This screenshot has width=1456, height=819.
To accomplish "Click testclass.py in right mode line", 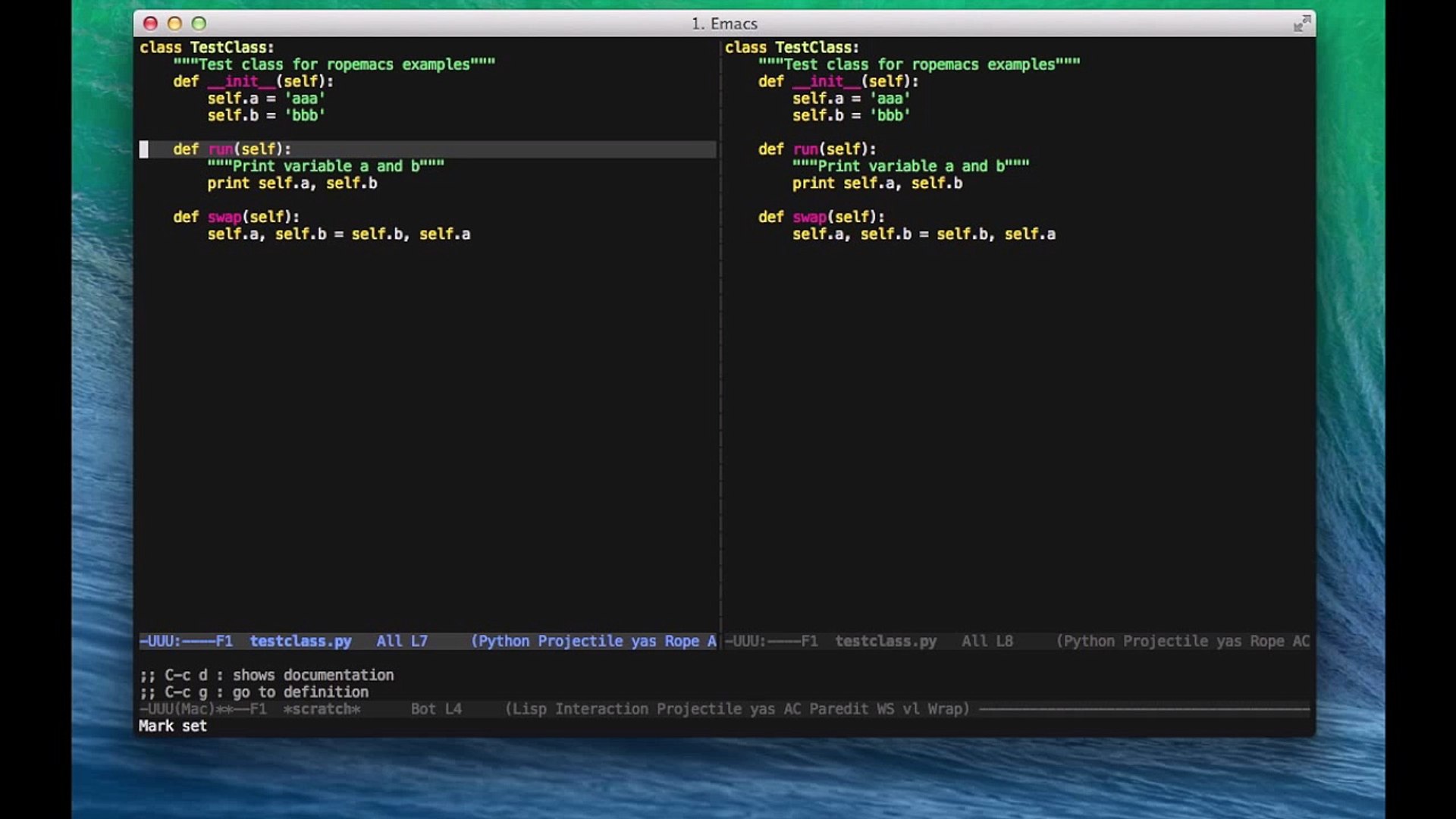I will [x=885, y=642].
